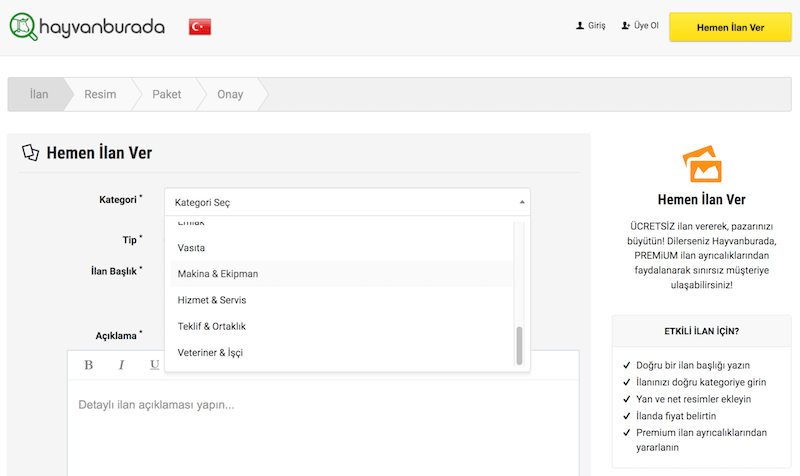Switch to the Paket step tab
Screen dimensions: 800x476
click(167, 95)
